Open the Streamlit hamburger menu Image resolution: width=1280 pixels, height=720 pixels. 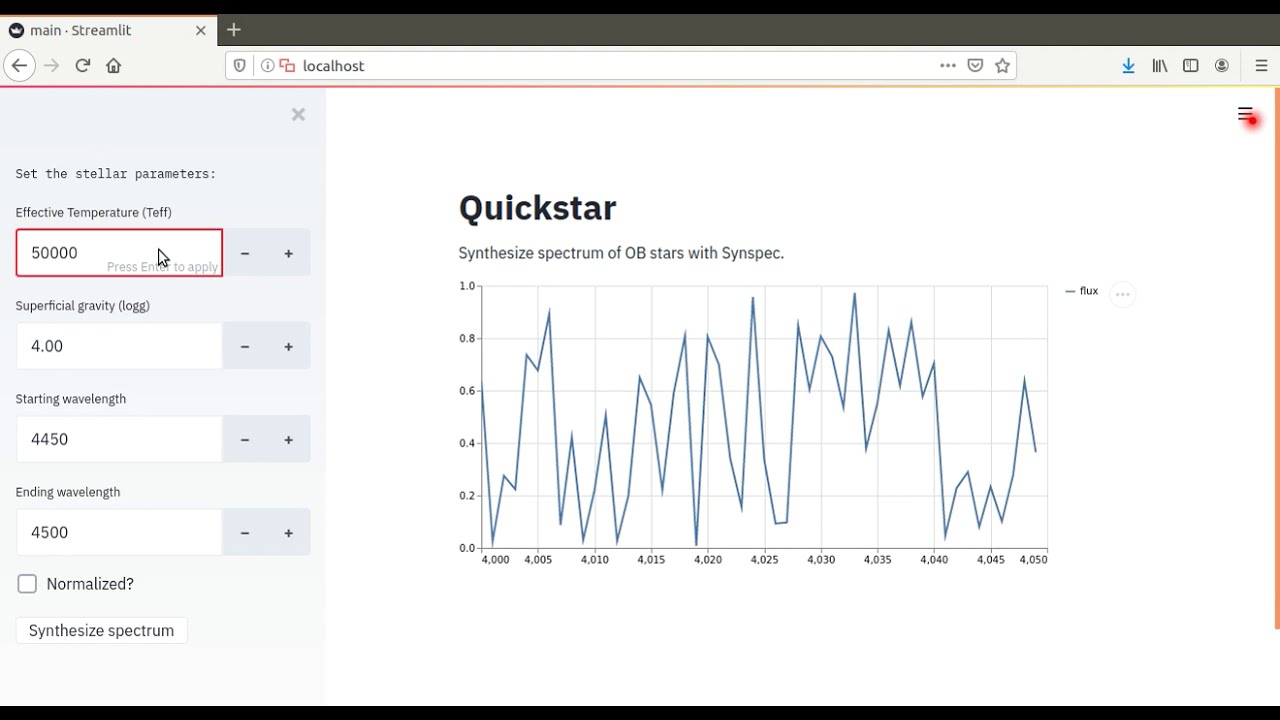point(1245,115)
